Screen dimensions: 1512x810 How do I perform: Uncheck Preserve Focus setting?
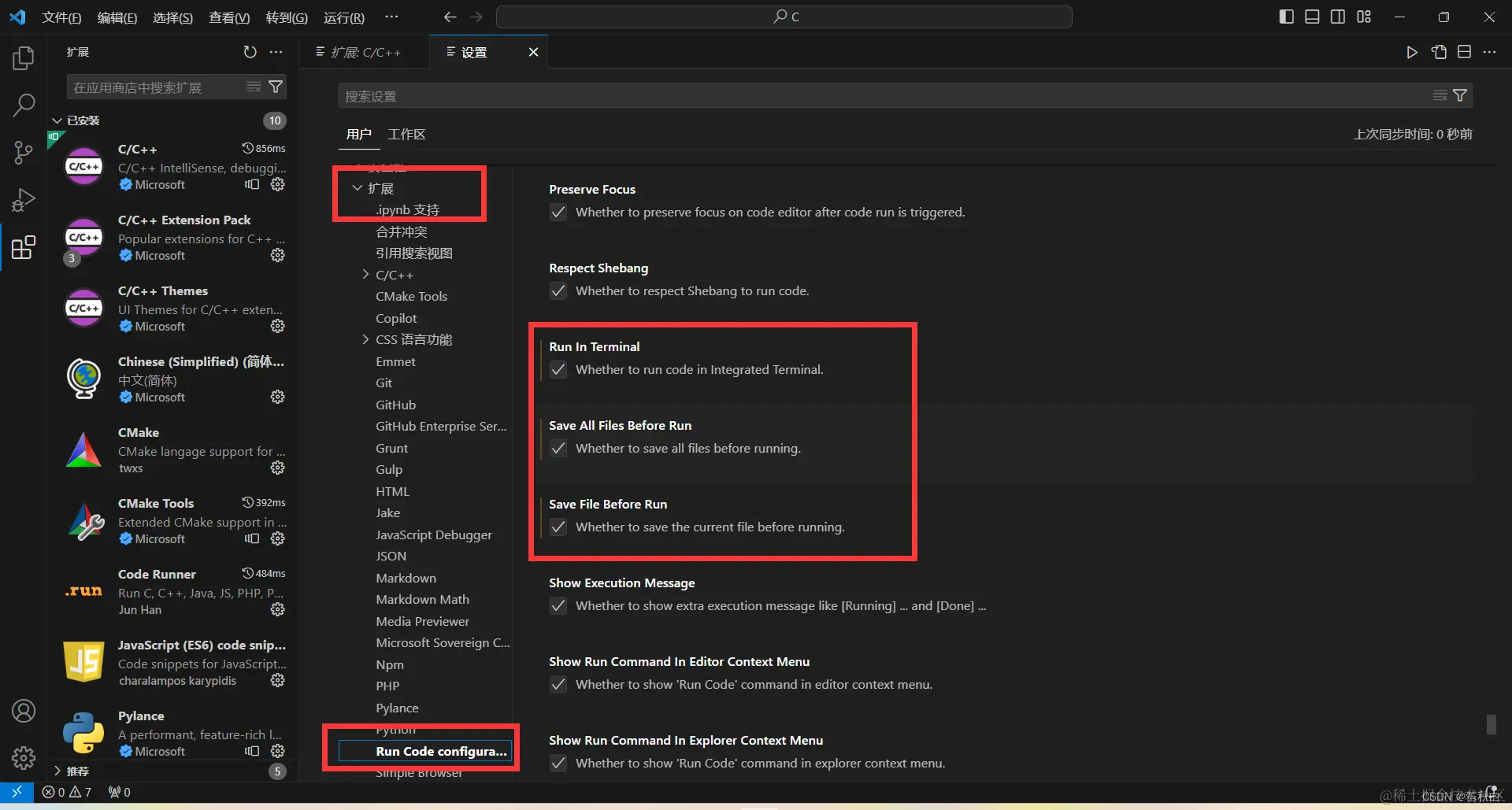click(558, 212)
